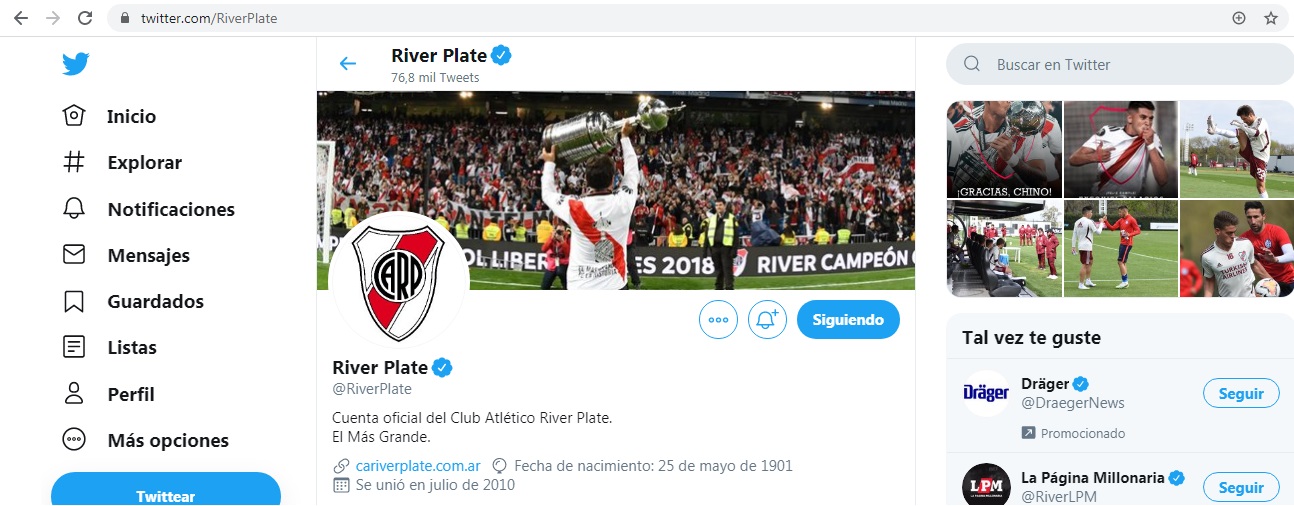Follow La Página Millonaria account
The width and height of the screenshot is (1294, 506).
click(1241, 487)
